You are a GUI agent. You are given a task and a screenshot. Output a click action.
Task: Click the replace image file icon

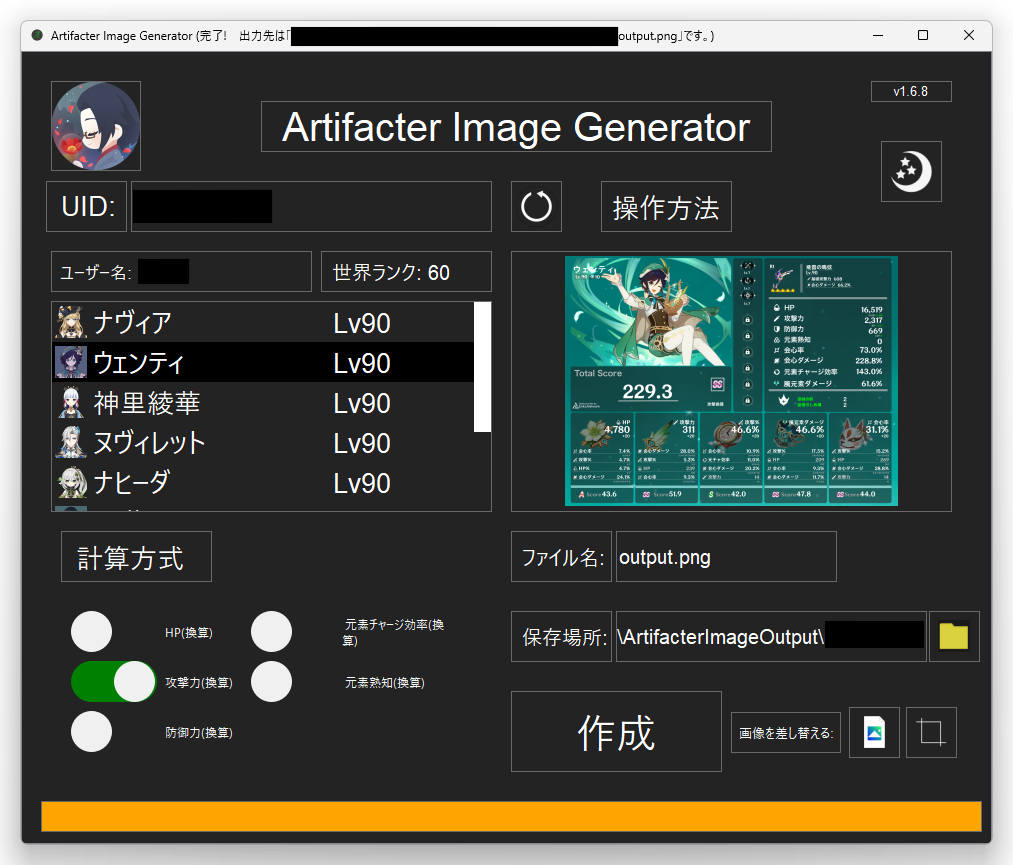(x=874, y=733)
